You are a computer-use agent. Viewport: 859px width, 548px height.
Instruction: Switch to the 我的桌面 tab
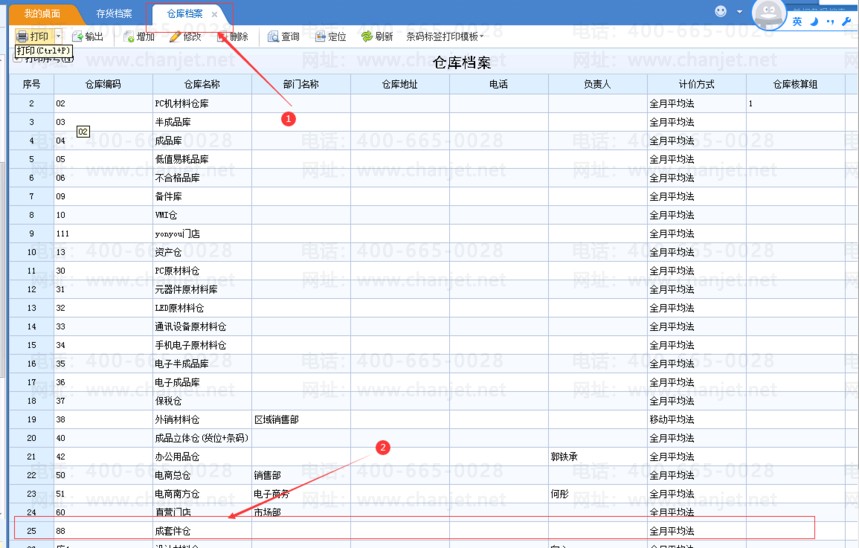(42, 14)
